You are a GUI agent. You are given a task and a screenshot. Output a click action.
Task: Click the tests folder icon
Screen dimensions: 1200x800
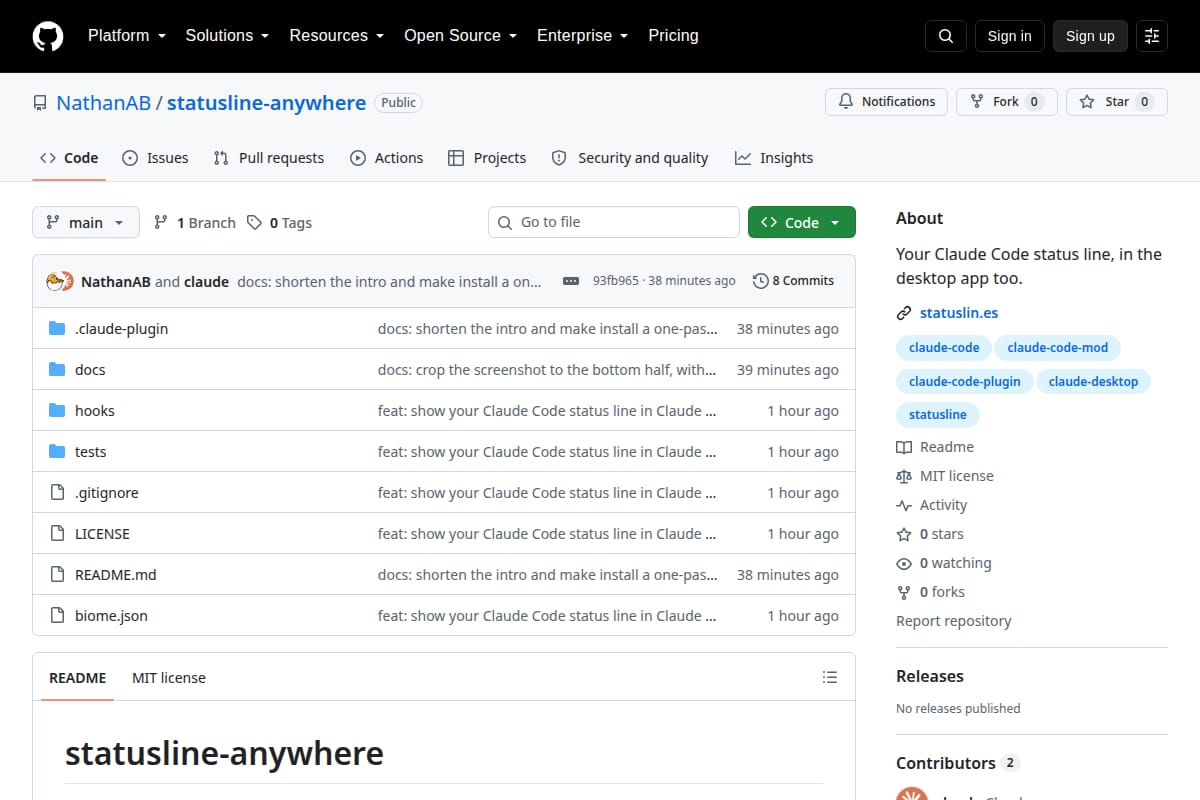57,452
